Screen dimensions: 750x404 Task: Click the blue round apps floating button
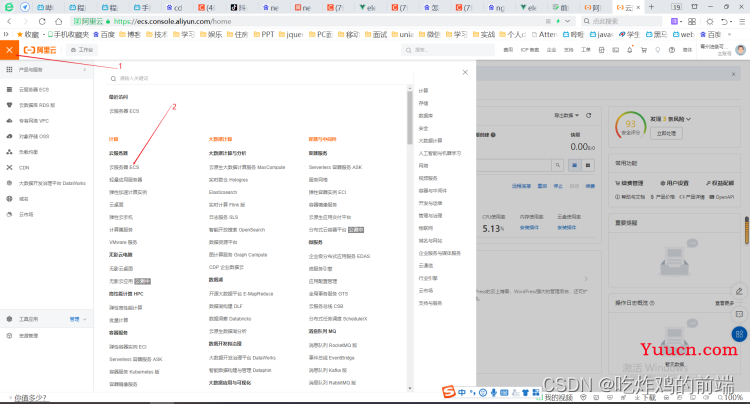(739, 334)
